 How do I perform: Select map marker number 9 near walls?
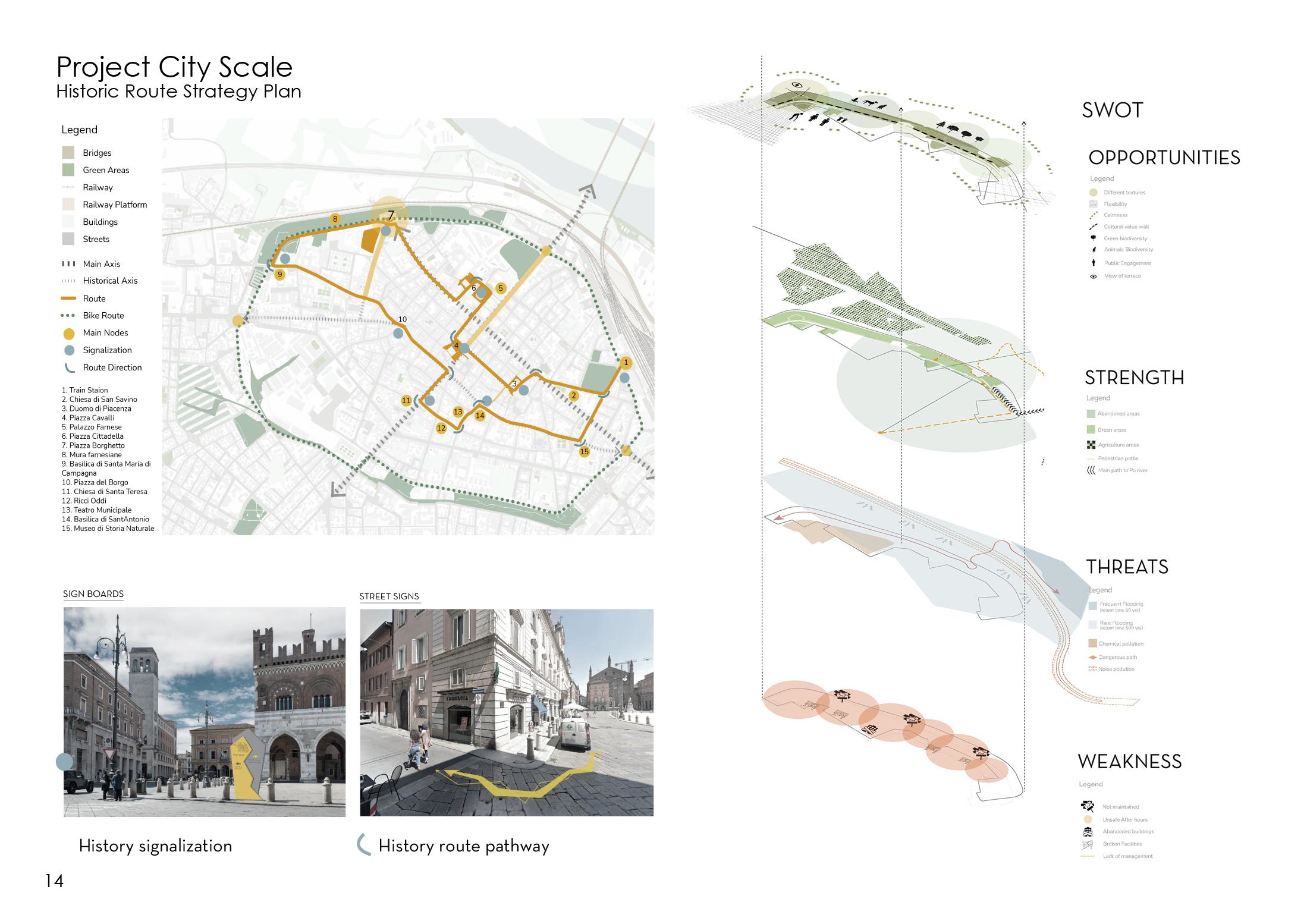click(x=279, y=275)
